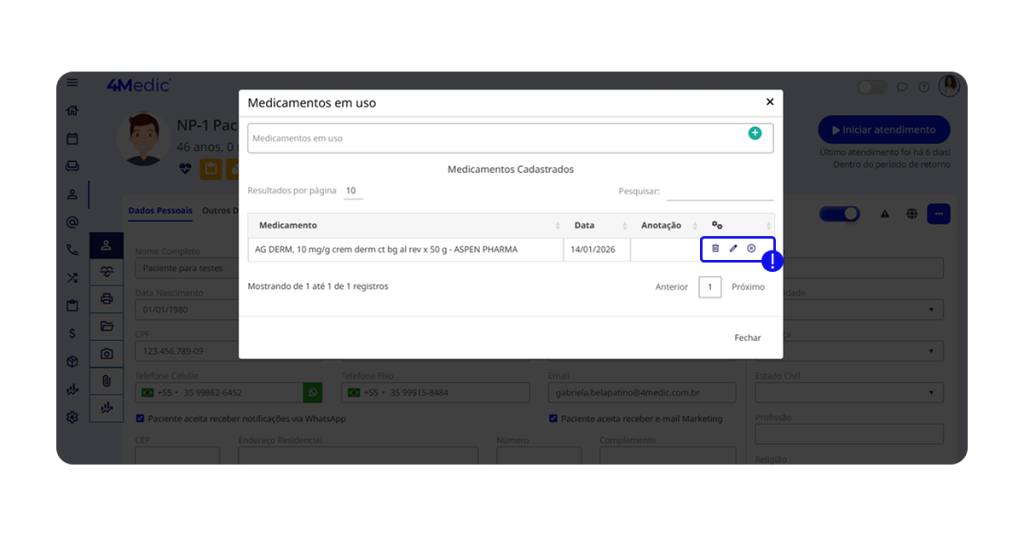Open the settings gear in left sidebar
Viewport: 1024px width, 537px height.
(x=72, y=417)
